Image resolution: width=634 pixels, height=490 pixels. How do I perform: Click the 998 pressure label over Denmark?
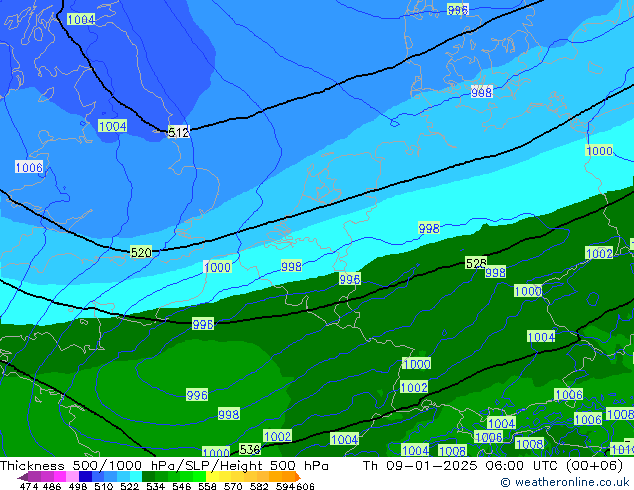point(482,92)
